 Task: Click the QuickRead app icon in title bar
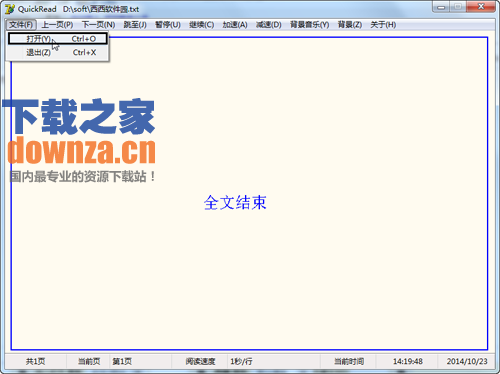point(10,9)
